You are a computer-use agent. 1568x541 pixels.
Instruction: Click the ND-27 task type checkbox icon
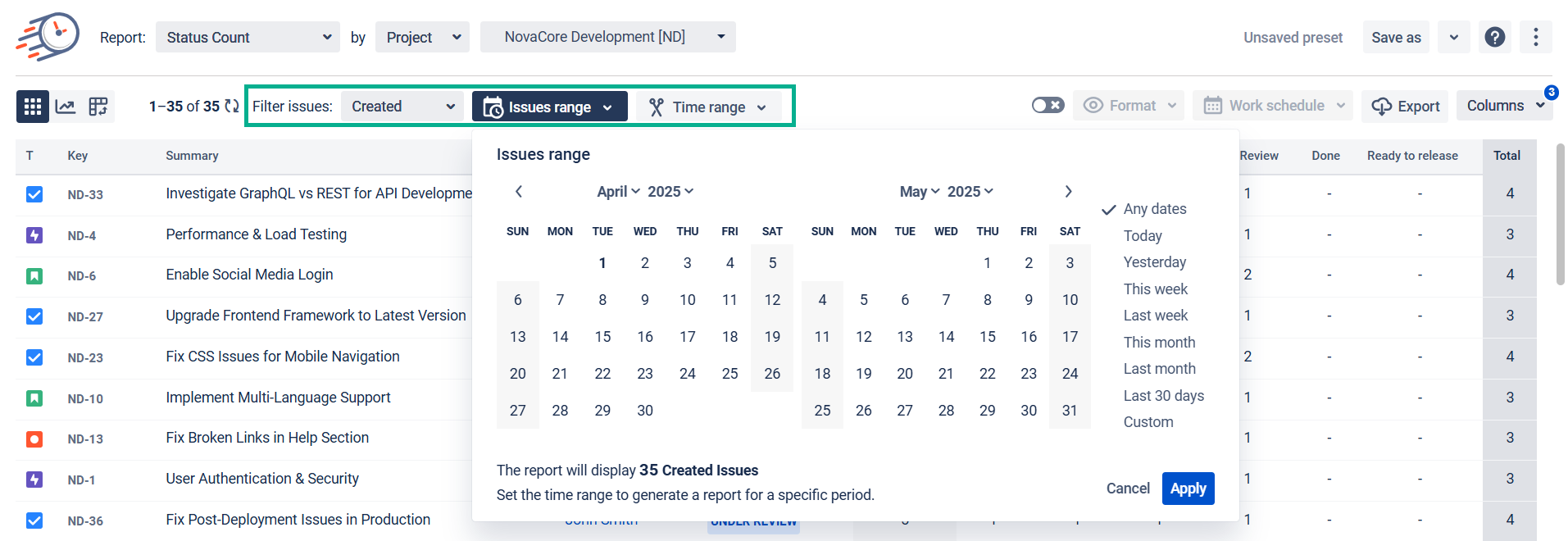click(34, 316)
